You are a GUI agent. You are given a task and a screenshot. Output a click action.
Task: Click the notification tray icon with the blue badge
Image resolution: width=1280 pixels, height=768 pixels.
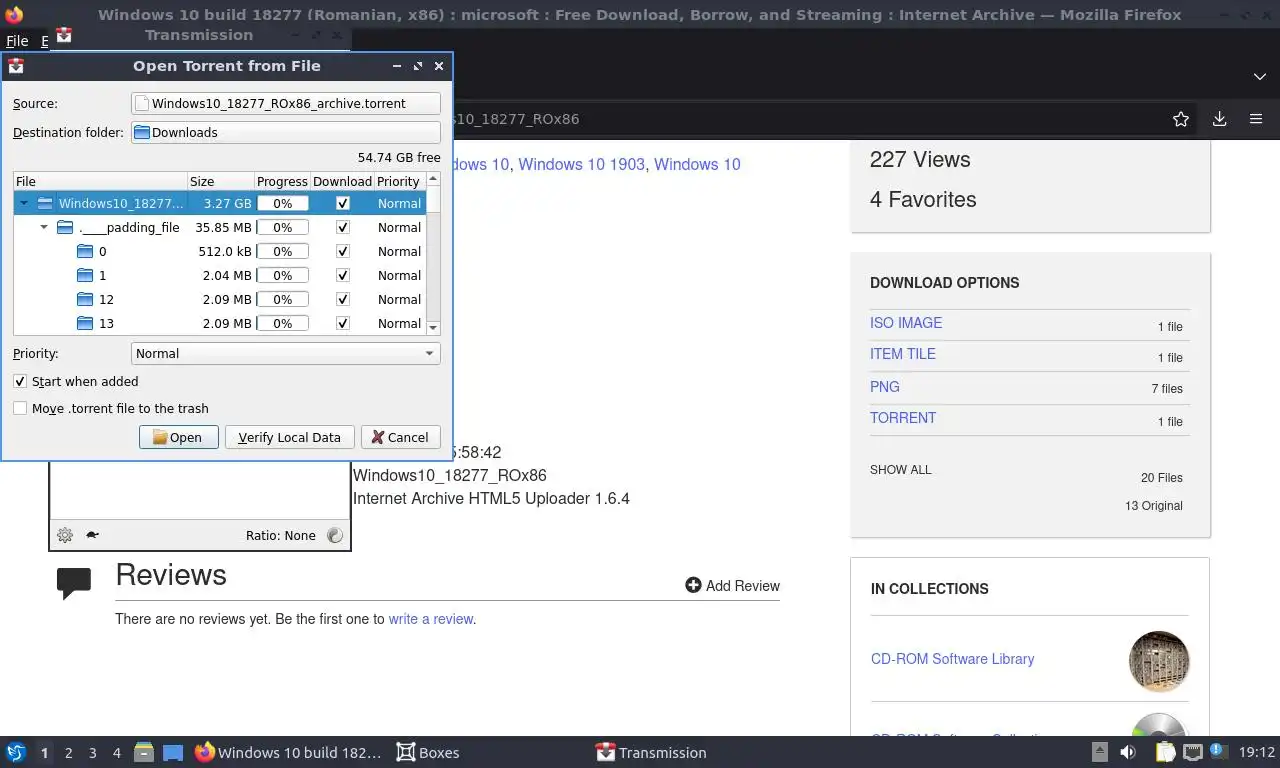[x=1219, y=751]
